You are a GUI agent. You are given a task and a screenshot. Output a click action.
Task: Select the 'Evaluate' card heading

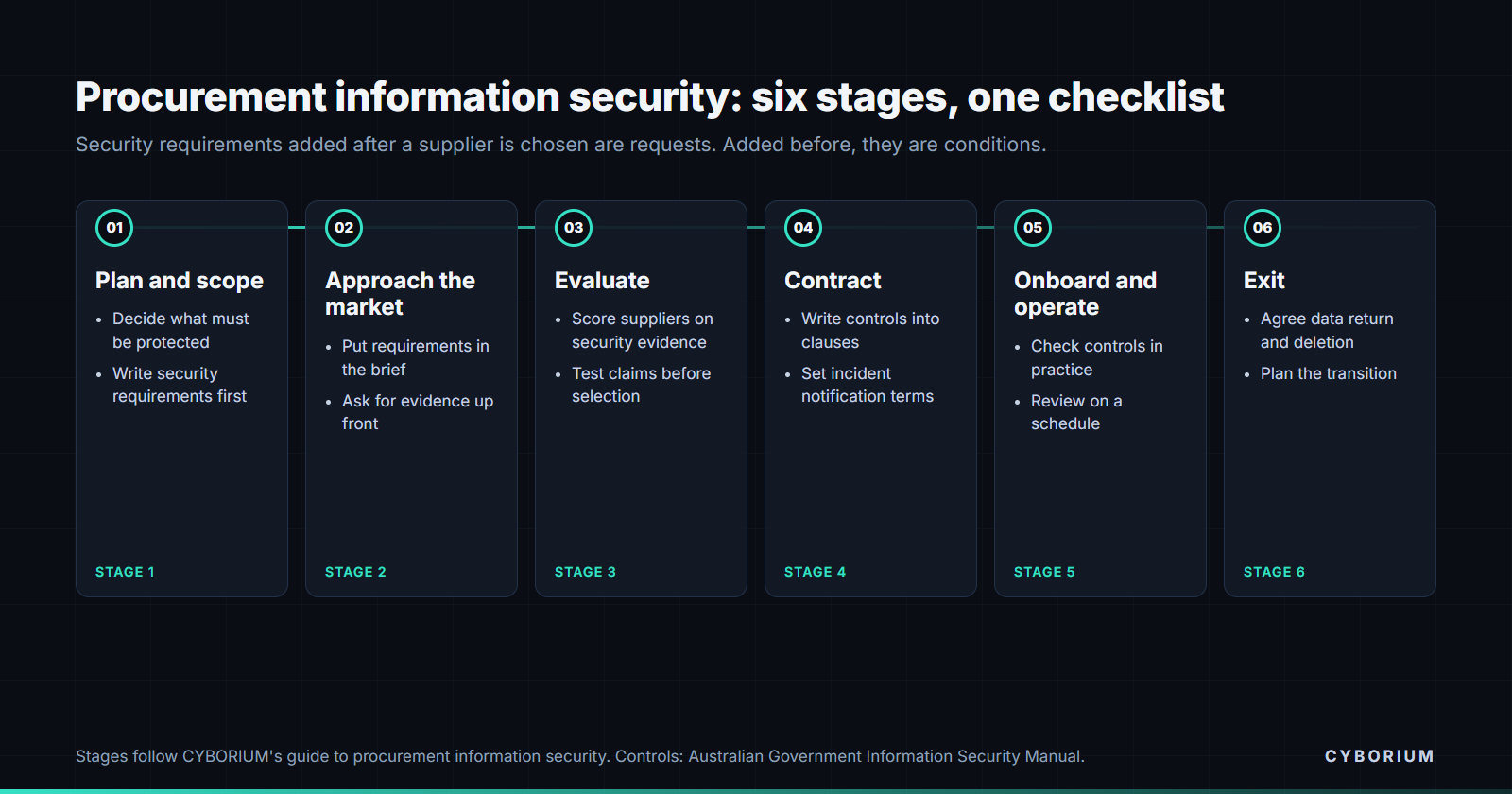602,281
